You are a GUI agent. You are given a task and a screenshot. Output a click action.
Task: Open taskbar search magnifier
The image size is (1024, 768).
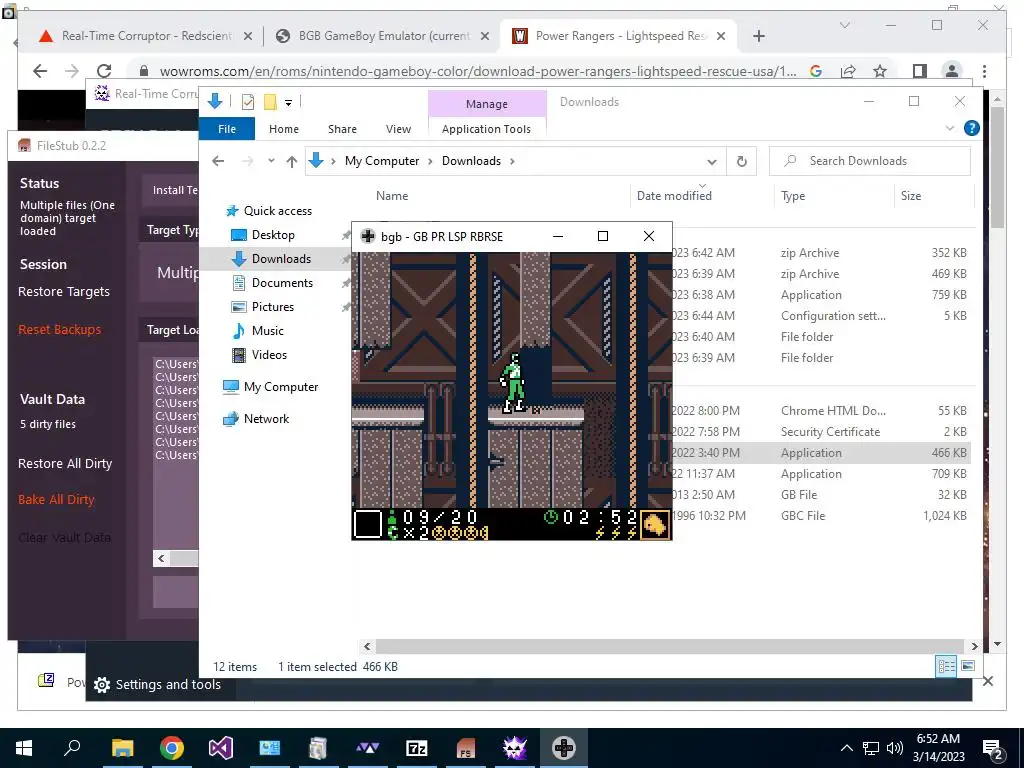[72, 748]
